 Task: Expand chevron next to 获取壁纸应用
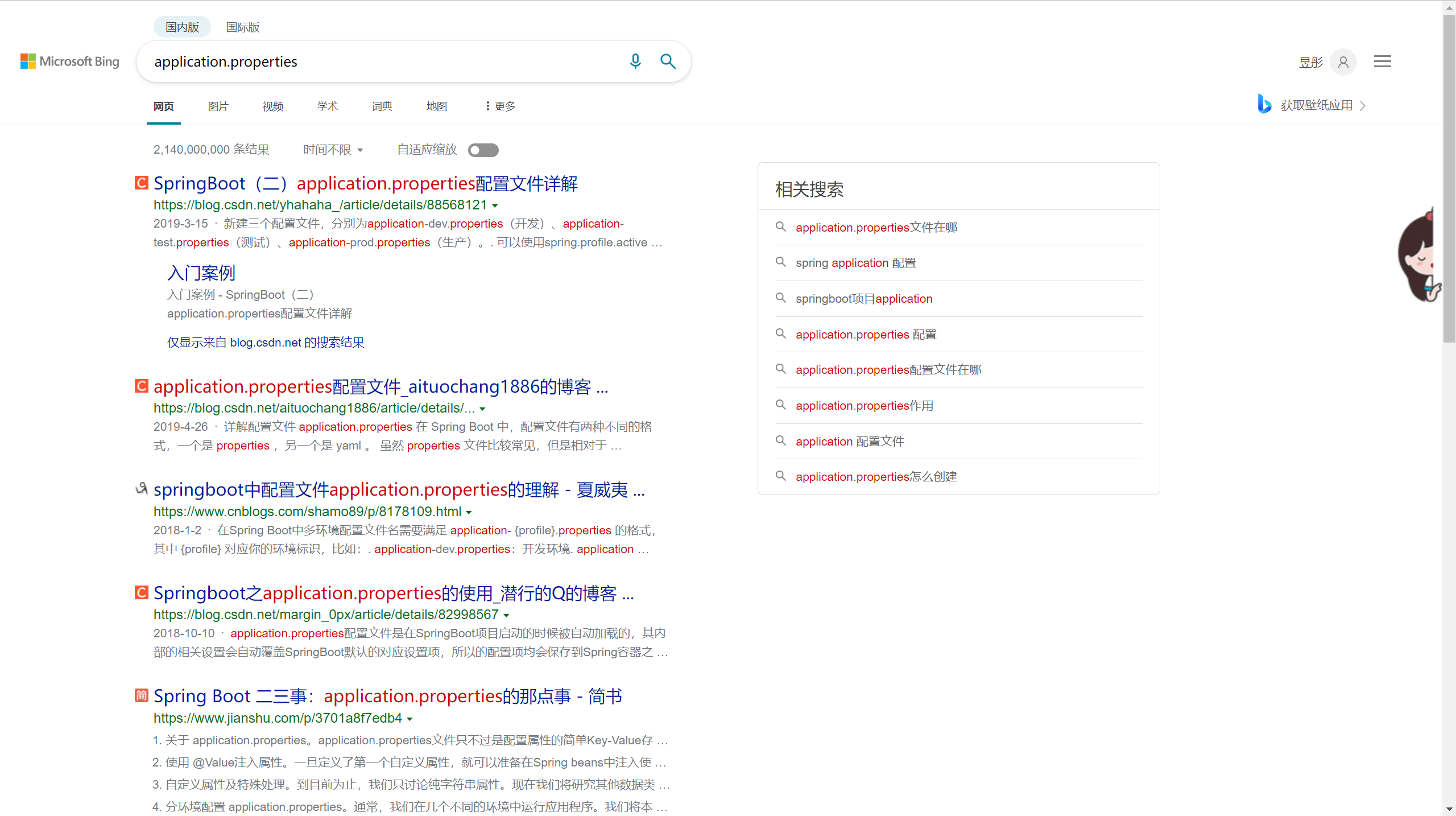[1362, 105]
